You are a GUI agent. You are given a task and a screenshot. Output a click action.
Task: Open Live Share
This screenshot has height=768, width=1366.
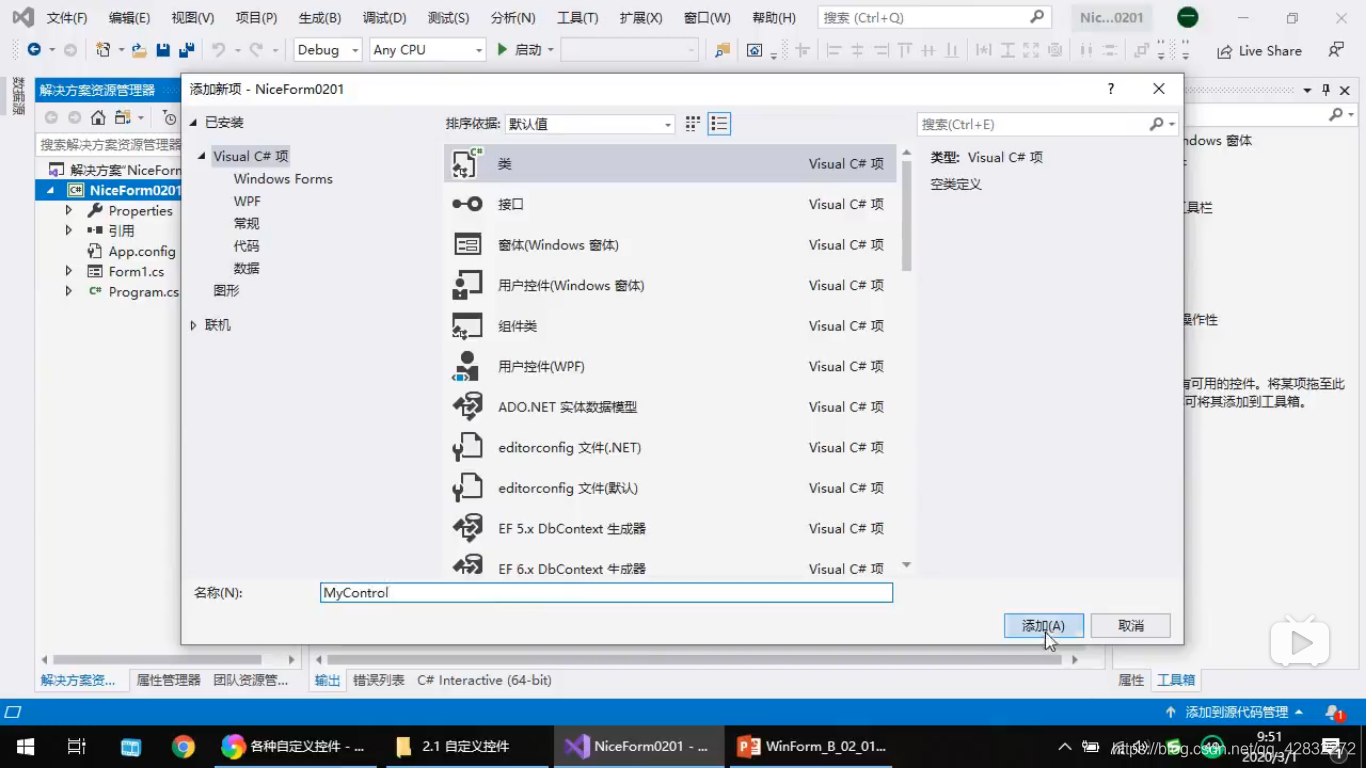[1259, 51]
